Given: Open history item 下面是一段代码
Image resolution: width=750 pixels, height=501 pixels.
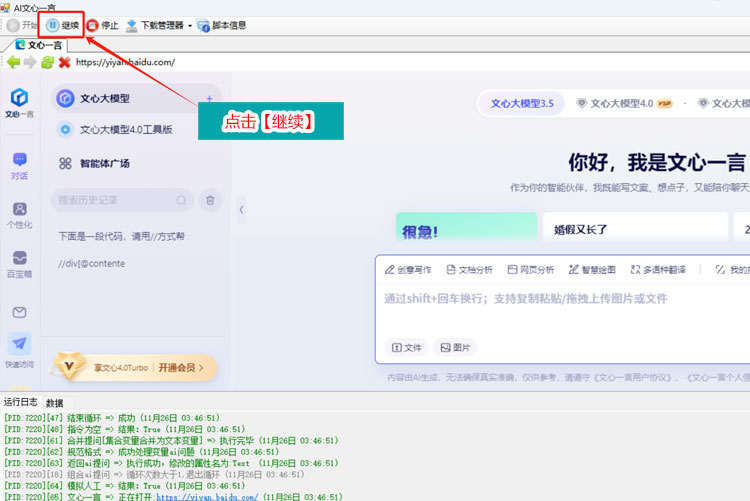Looking at the screenshot, I should click(121, 236).
